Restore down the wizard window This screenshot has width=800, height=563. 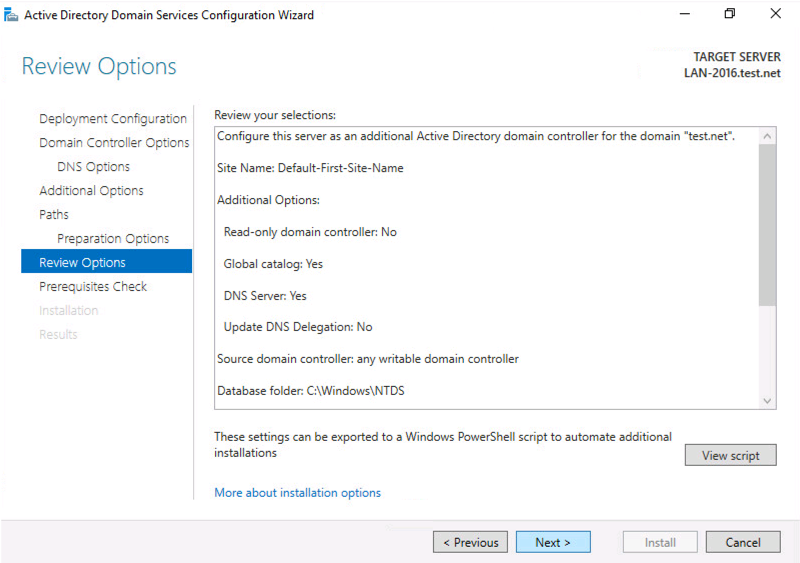730,14
